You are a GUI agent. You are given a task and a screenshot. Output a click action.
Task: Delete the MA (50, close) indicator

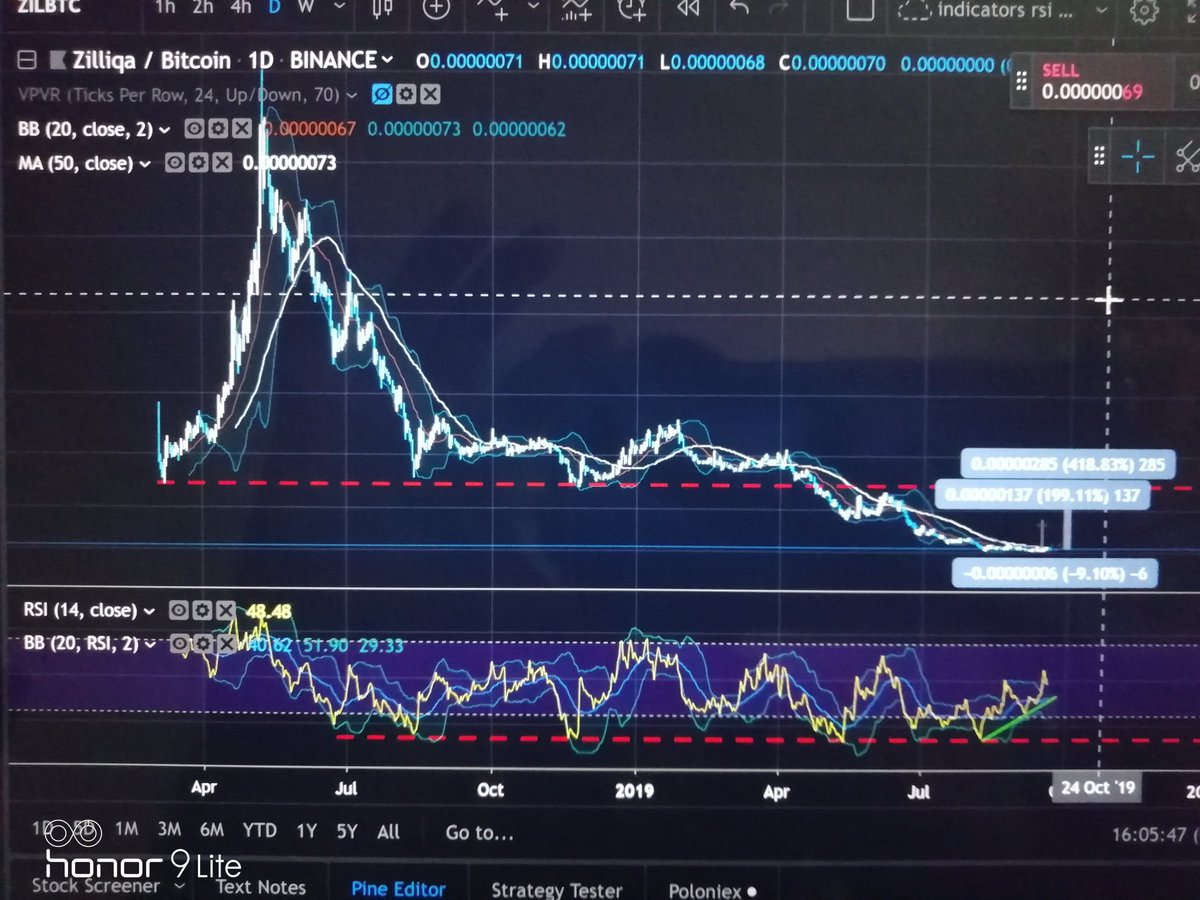221,163
